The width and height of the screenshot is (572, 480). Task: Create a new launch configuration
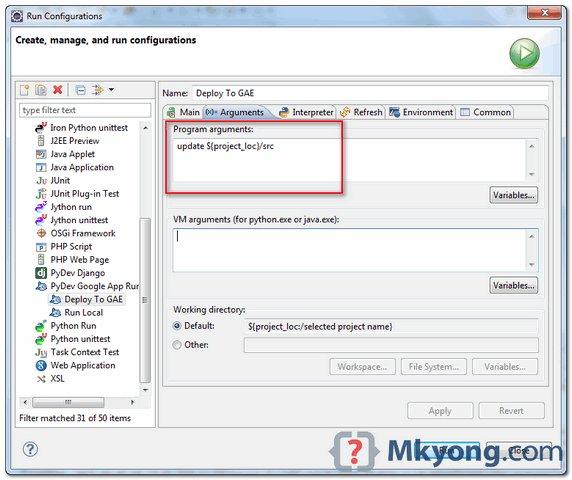point(25,90)
